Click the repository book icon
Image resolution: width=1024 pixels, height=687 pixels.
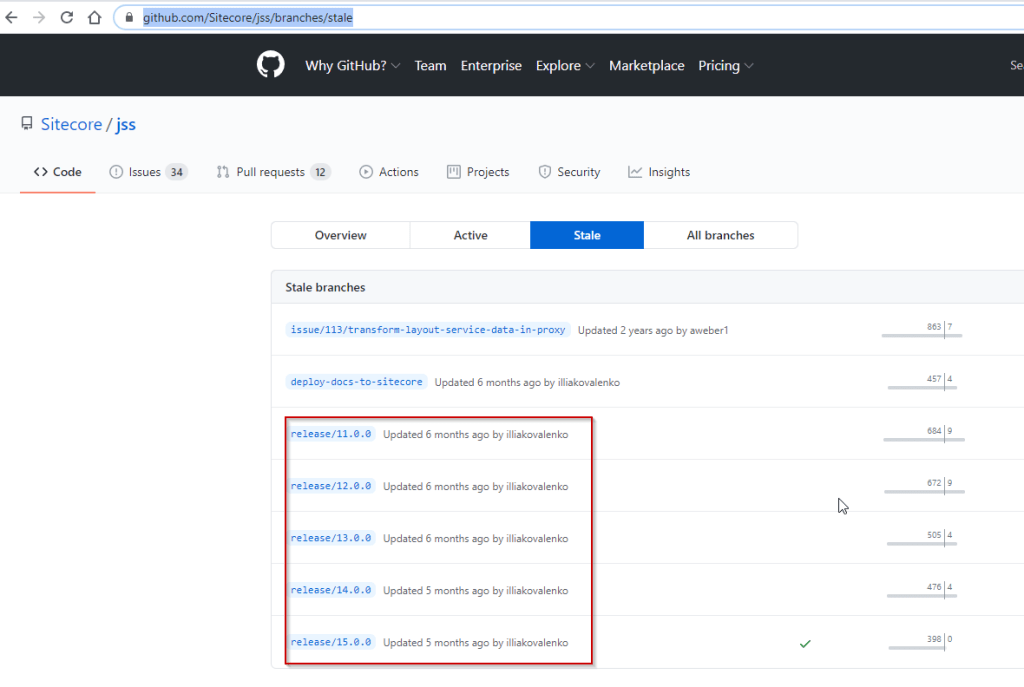27,124
